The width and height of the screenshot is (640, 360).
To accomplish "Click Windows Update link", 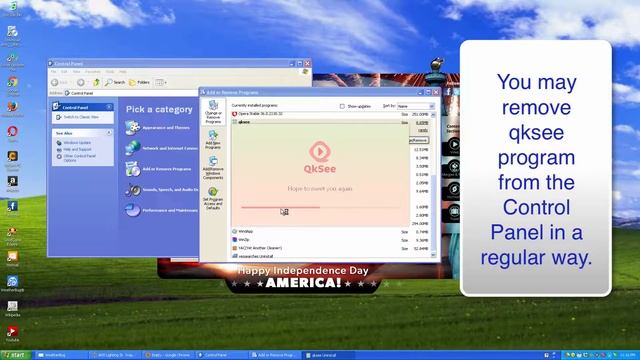I will click(x=77, y=143).
